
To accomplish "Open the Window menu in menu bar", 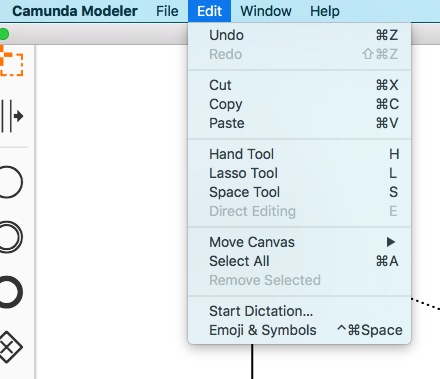I will pos(266,11).
